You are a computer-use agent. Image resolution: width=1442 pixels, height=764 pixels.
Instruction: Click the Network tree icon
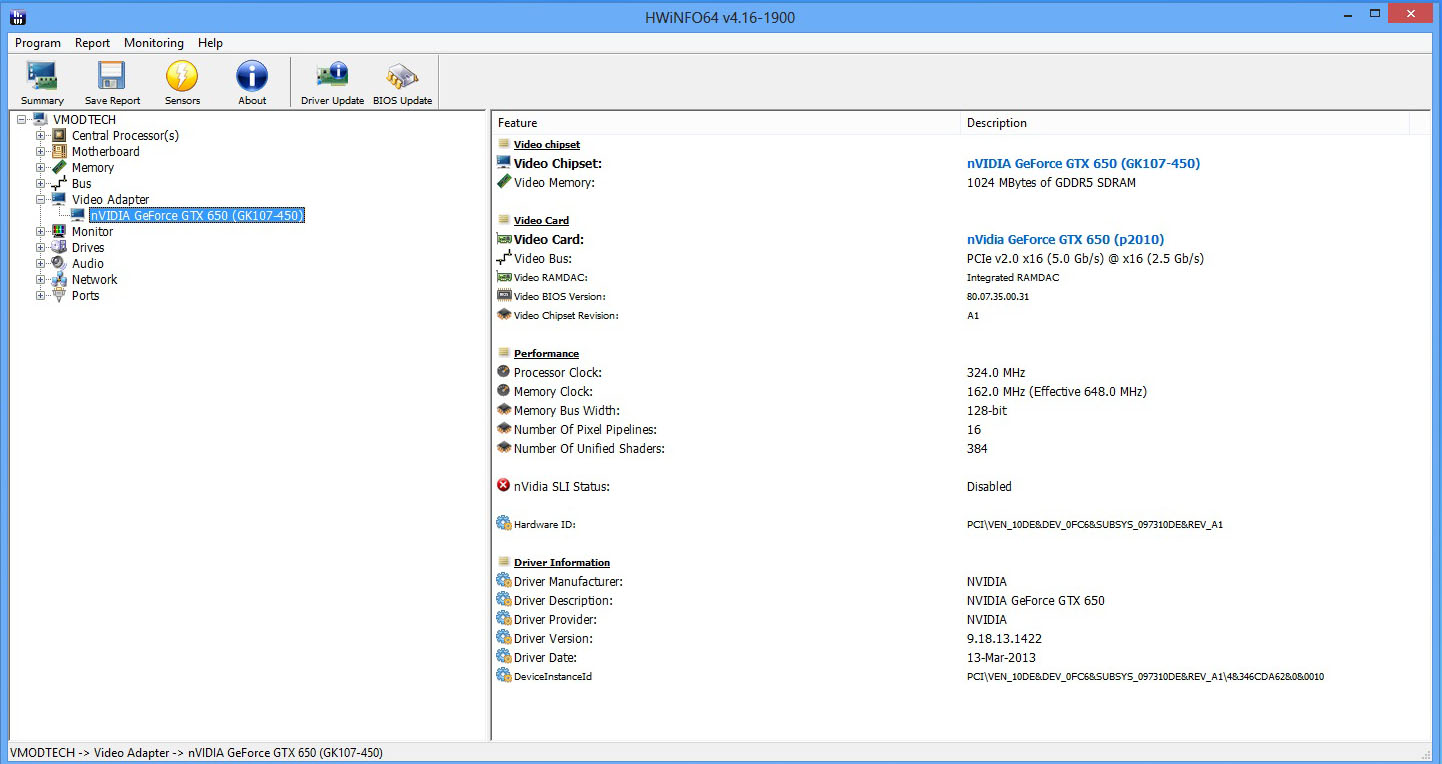click(x=59, y=279)
